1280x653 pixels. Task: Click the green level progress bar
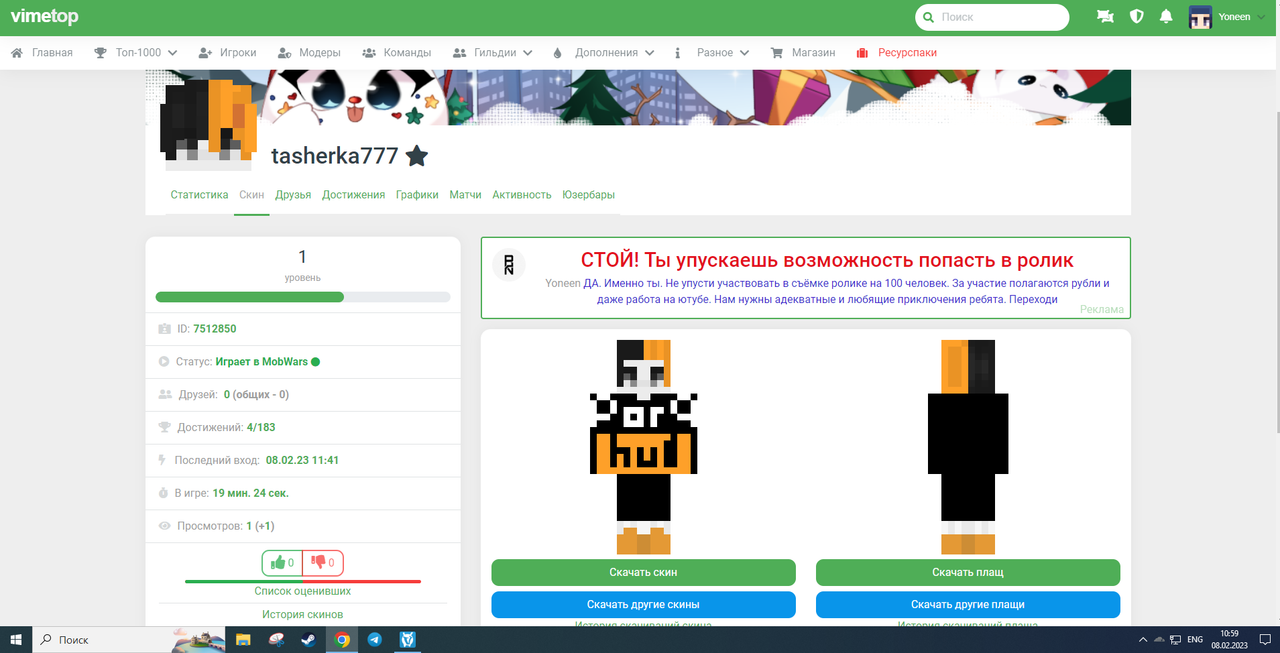tap(249, 296)
